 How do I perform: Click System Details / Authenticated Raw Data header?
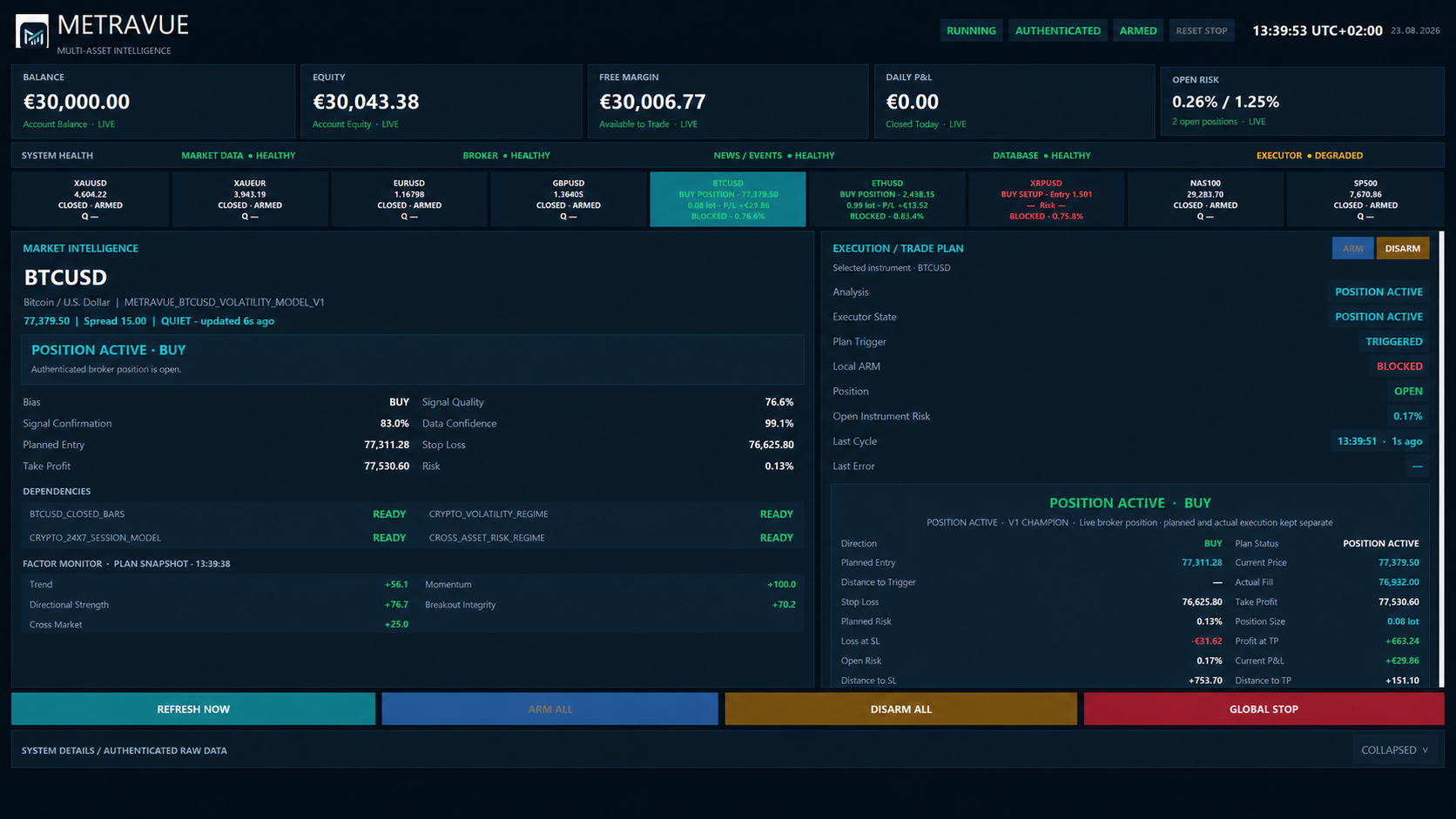pyautogui.click(x=125, y=750)
